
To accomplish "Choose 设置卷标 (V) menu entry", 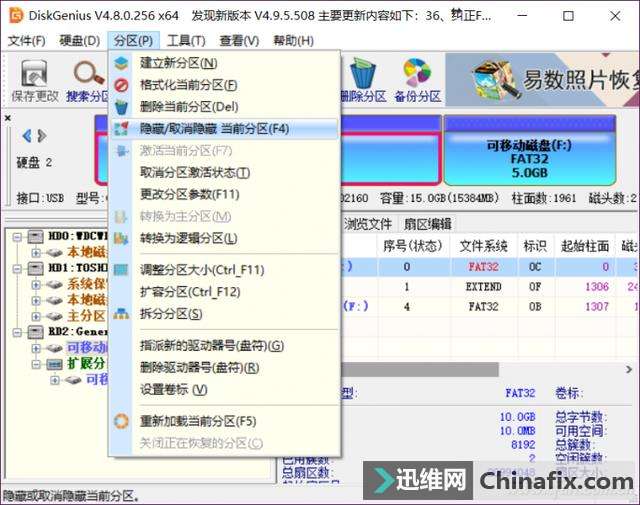I will pyautogui.click(x=224, y=389).
